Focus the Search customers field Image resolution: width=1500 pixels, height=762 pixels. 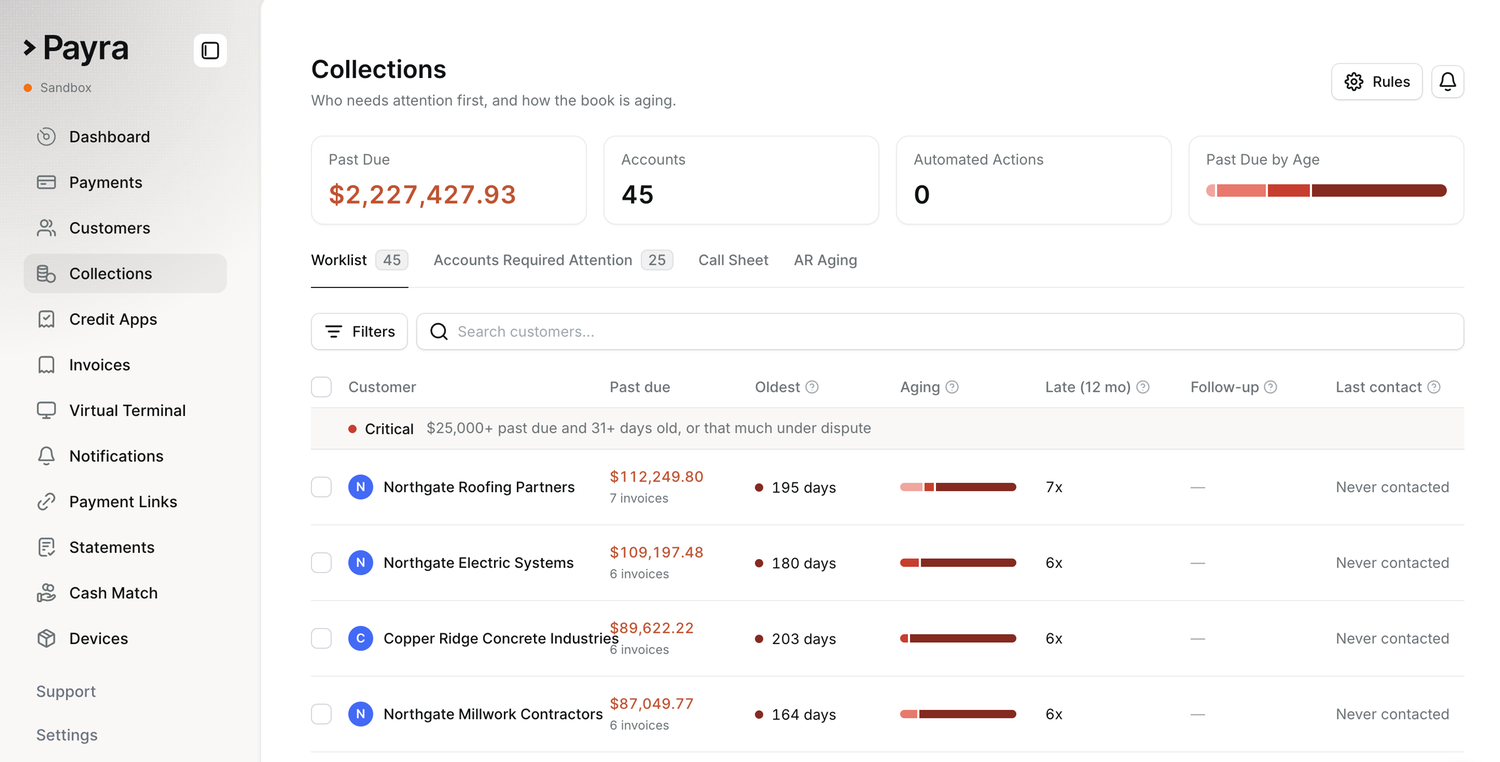(x=940, y=332)
